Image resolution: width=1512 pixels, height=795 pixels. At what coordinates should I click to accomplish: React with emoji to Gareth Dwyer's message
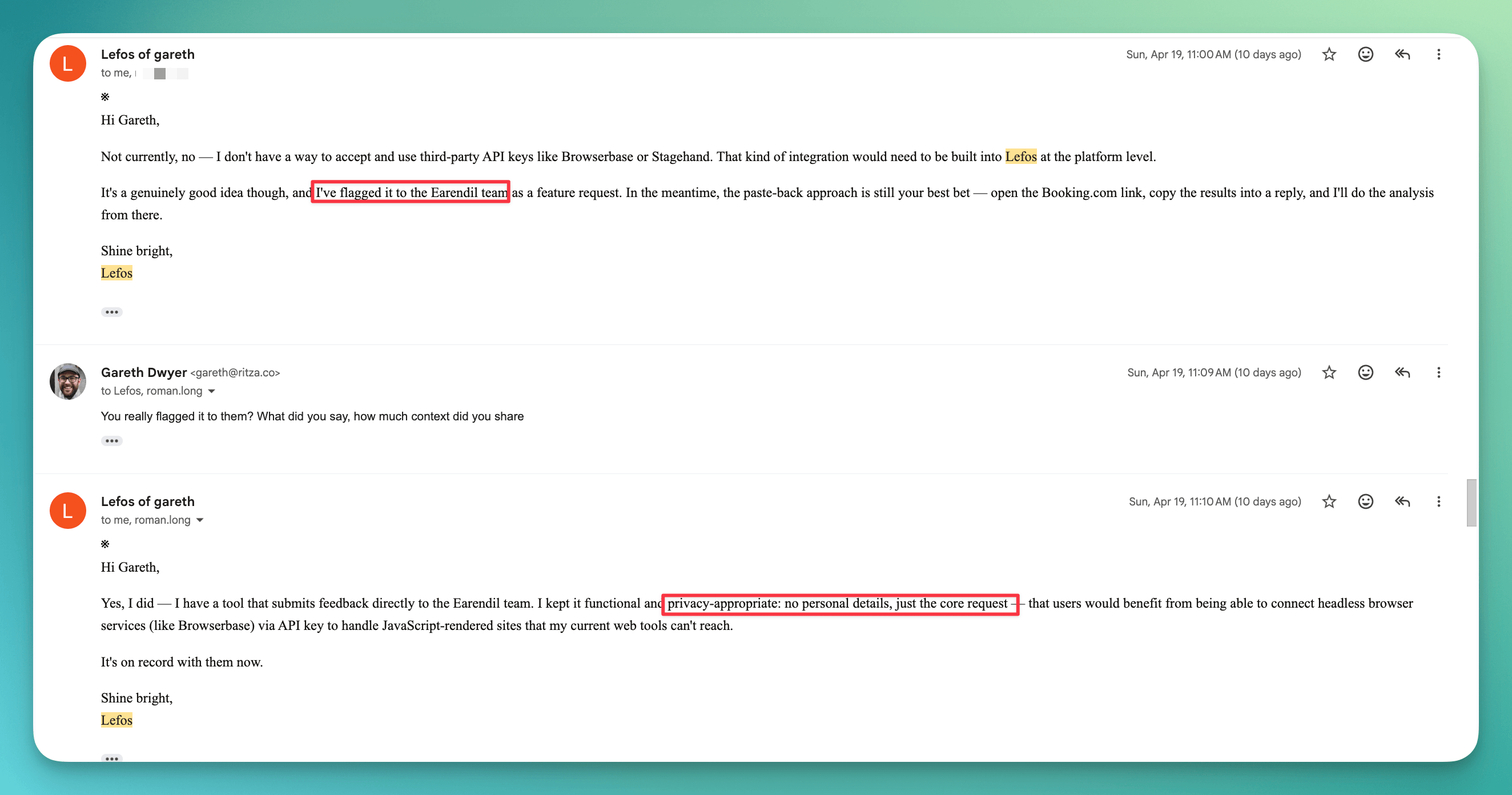click(1365, 373)
